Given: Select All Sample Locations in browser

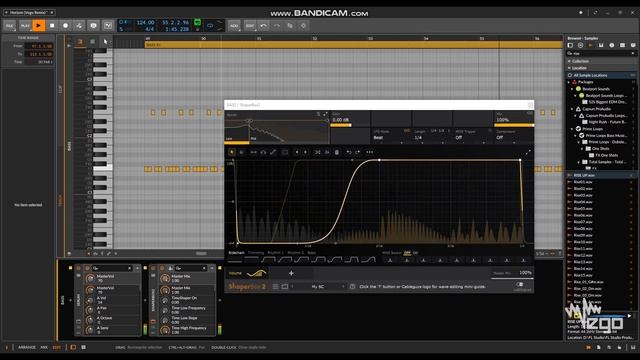Looking at the screenshot, I should coord(601,75).
